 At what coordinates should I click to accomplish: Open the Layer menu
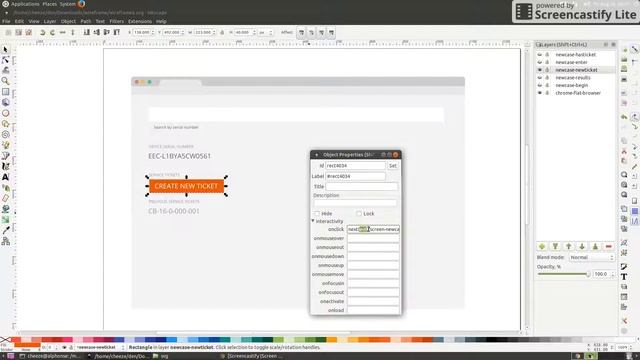point(50,21)
